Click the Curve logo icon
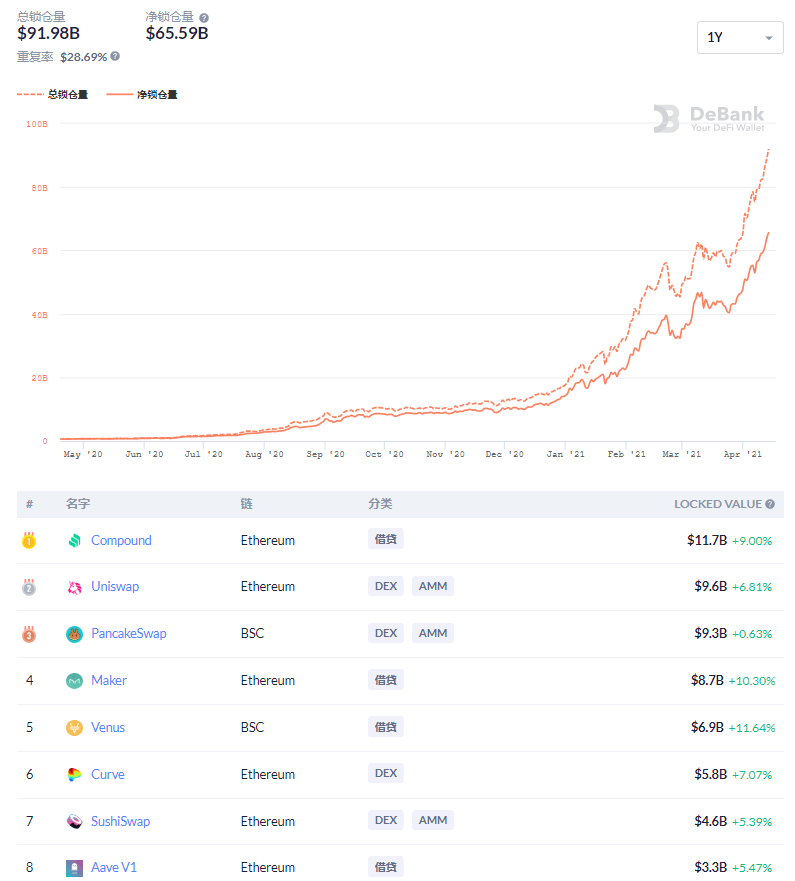 (74, 775)
